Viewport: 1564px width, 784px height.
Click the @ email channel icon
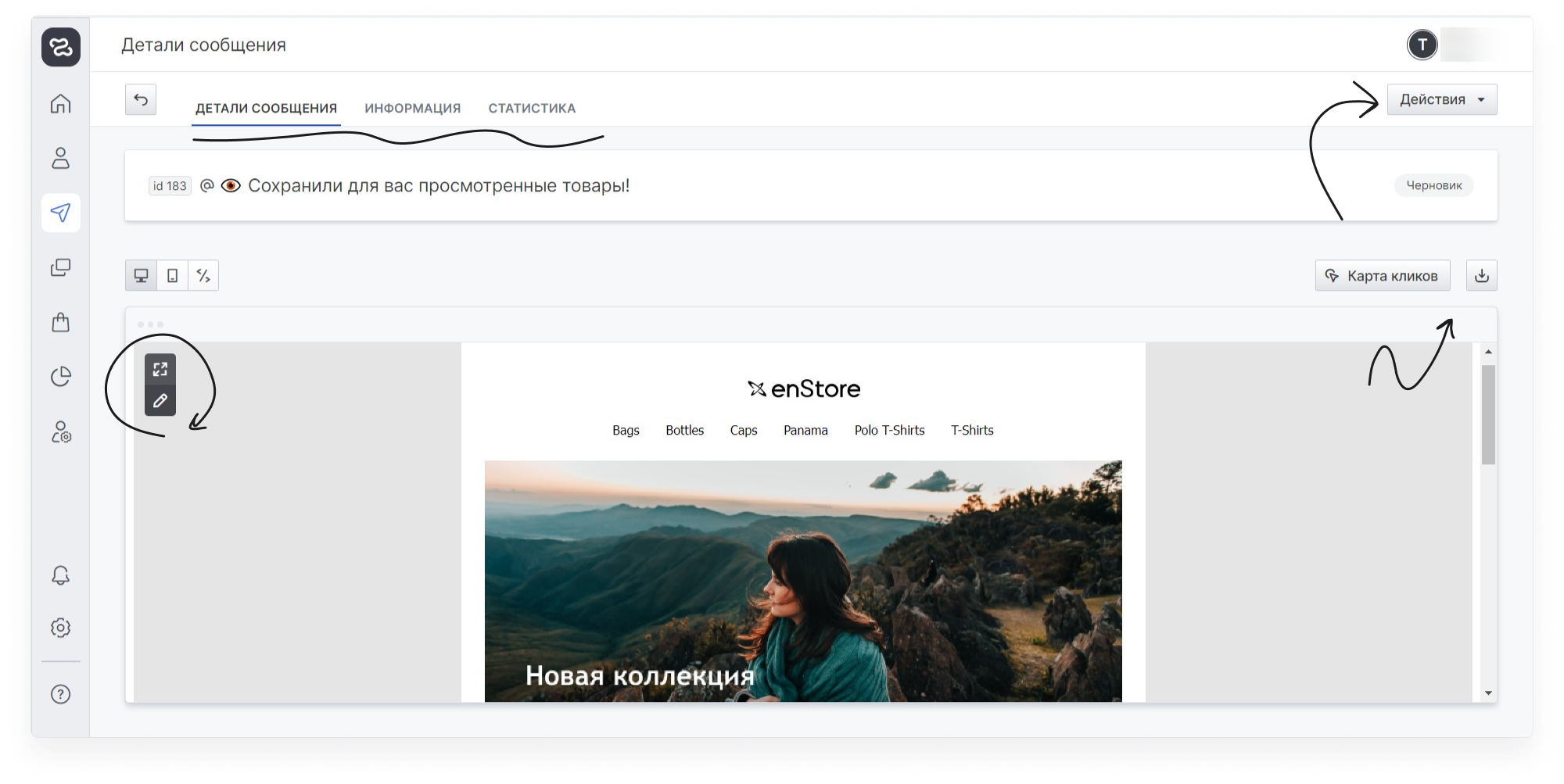point(207,185)
